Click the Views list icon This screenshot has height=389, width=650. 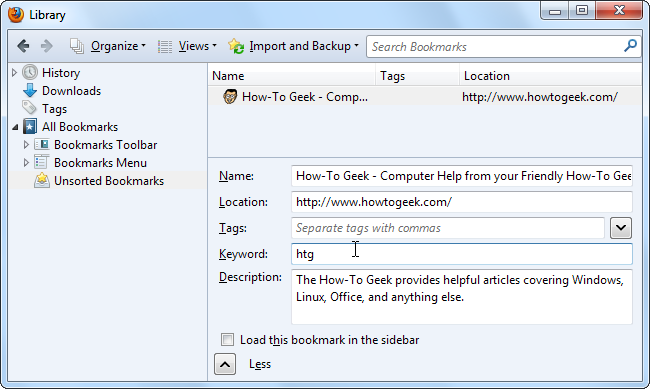pos(165,46)
